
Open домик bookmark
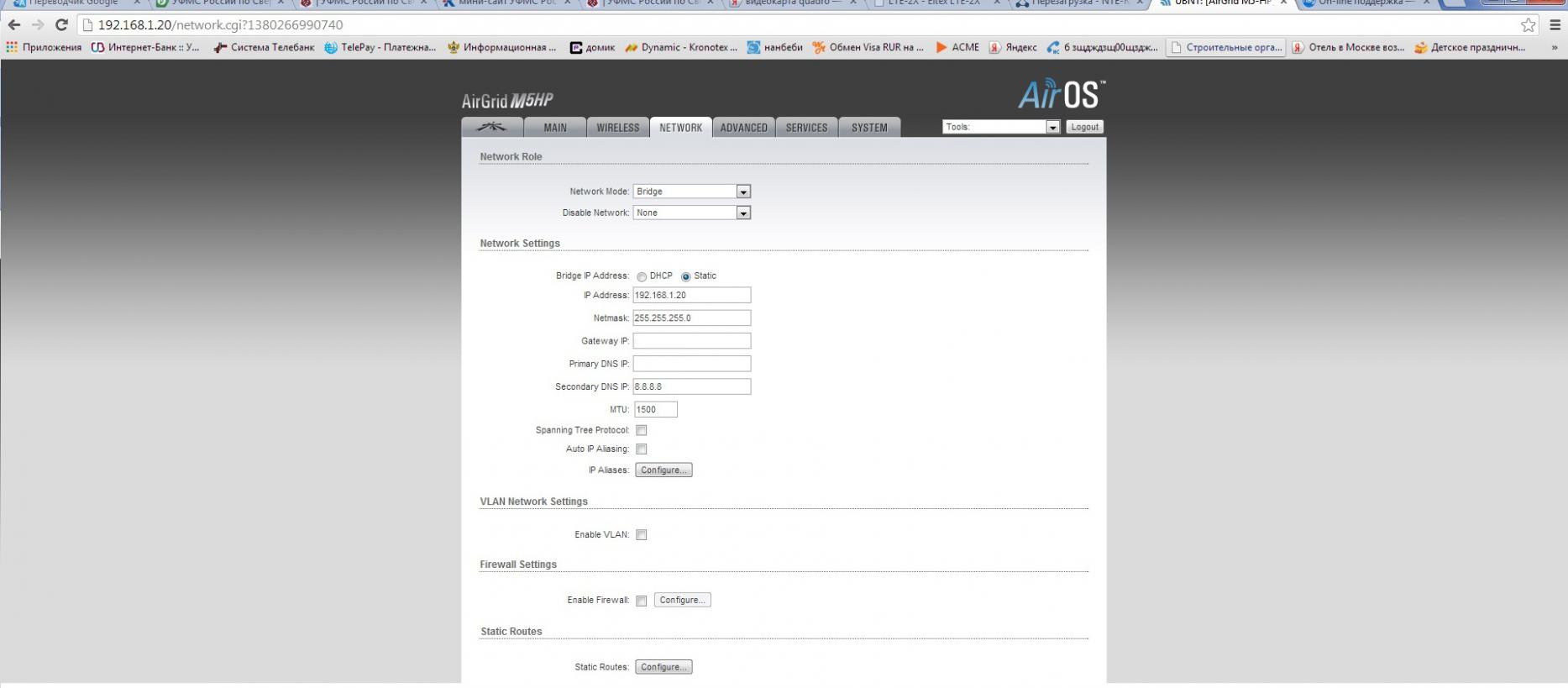click(x=592, y=47)
